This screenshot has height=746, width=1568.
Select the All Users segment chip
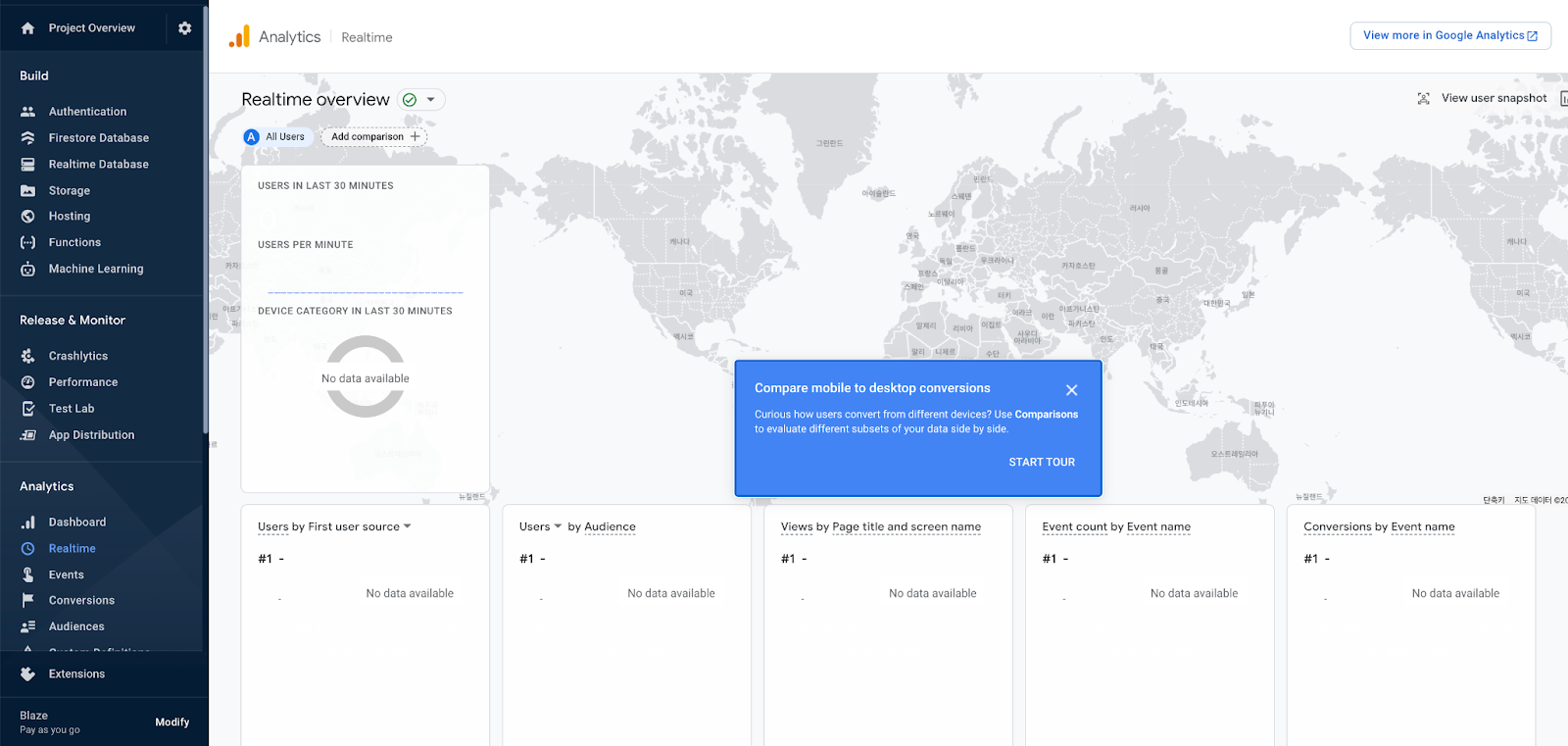[x=277, y=137]
